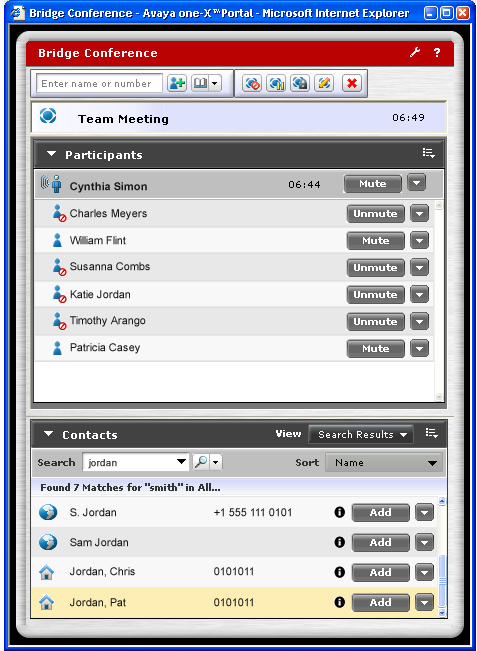Open the address book icon

point(201,83)
